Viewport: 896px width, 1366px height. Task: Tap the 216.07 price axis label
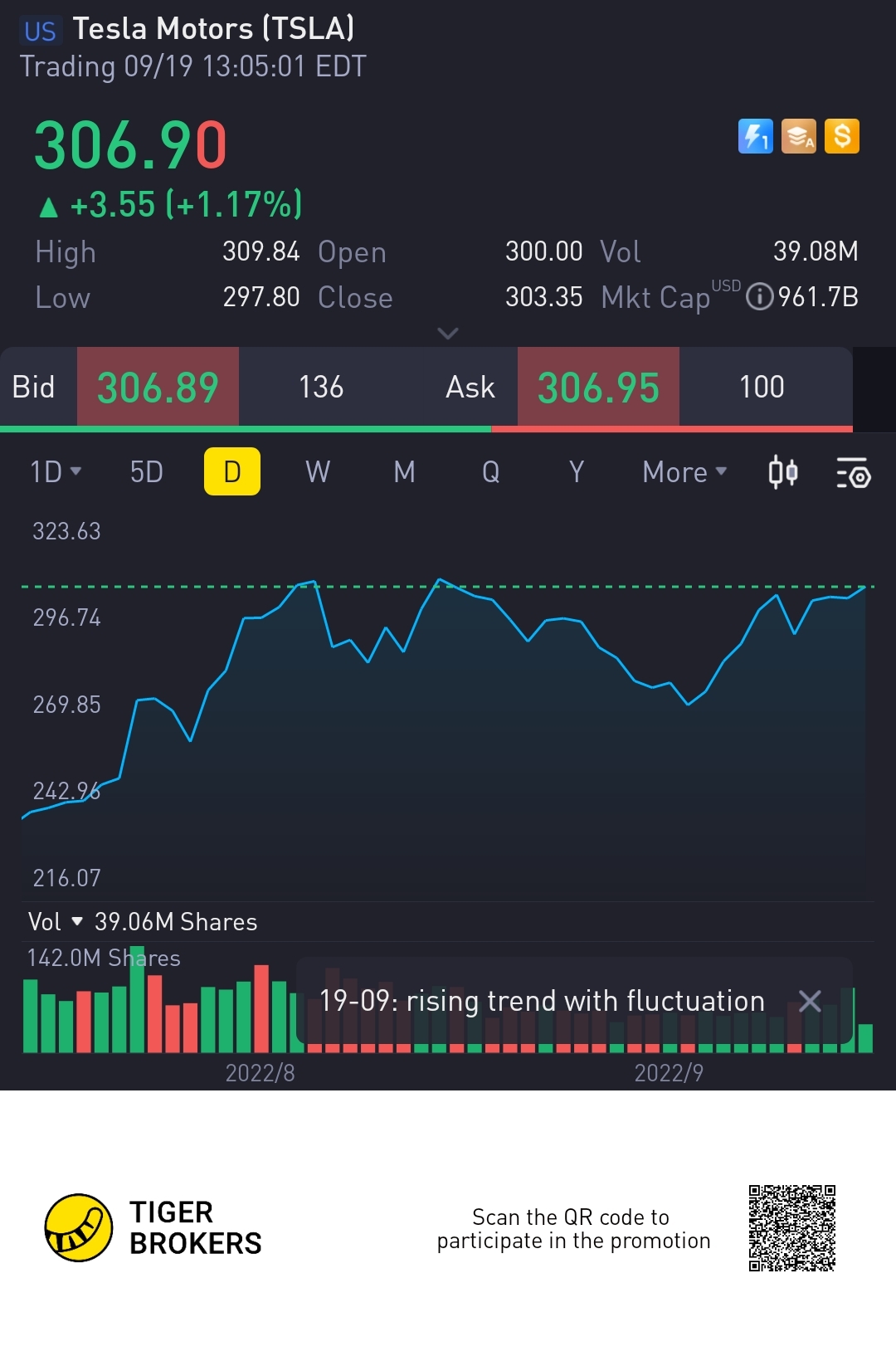(x=66, y=878)
